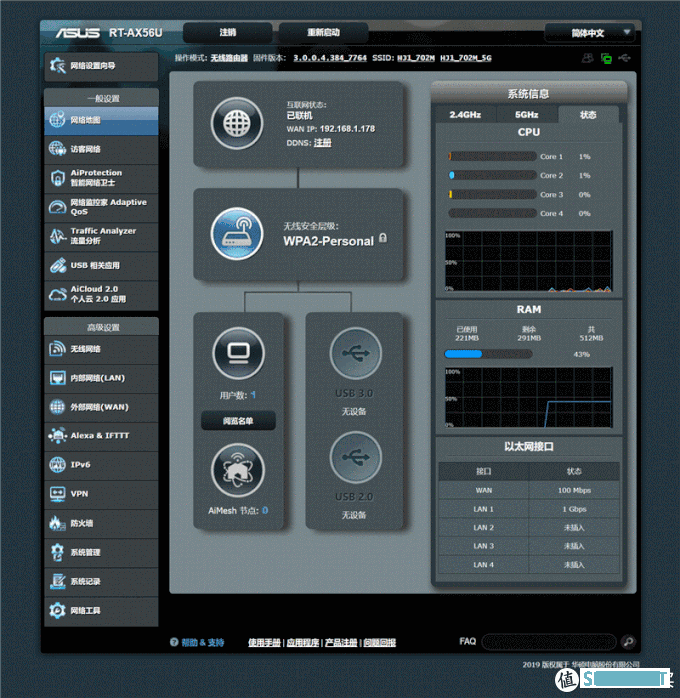680x698 pixels.
Task: Open the firmware version 3.0.0.4.384_7764 link
Action: coord(330,58)
